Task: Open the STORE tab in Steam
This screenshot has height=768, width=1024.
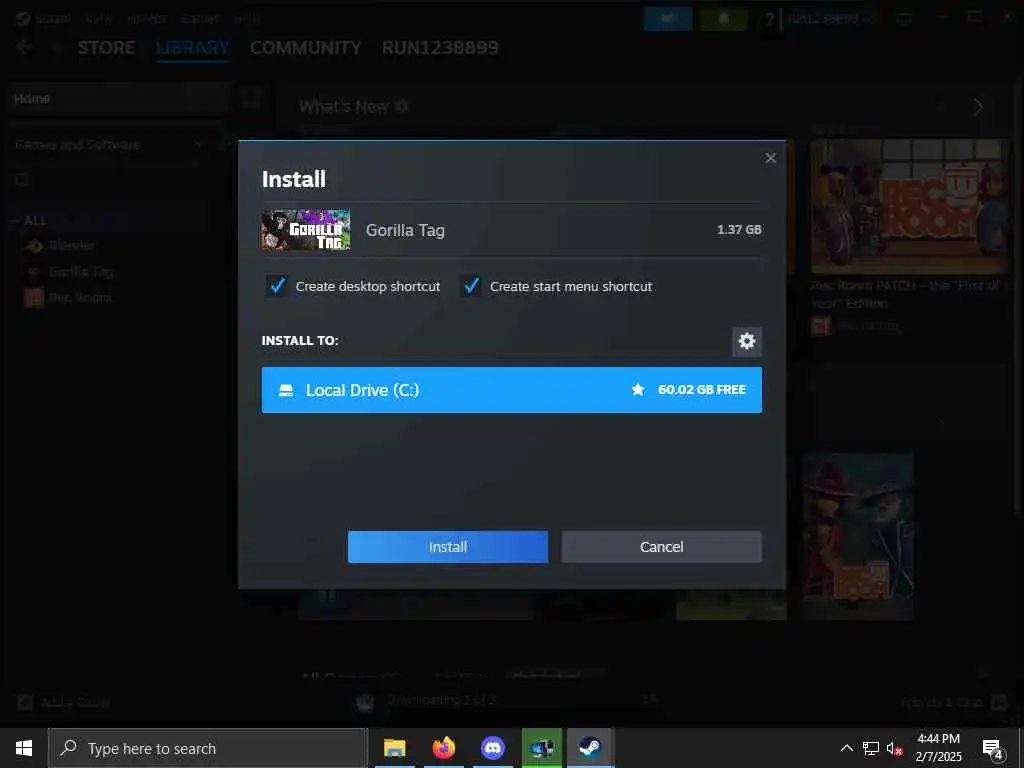Action: (106, 48)
